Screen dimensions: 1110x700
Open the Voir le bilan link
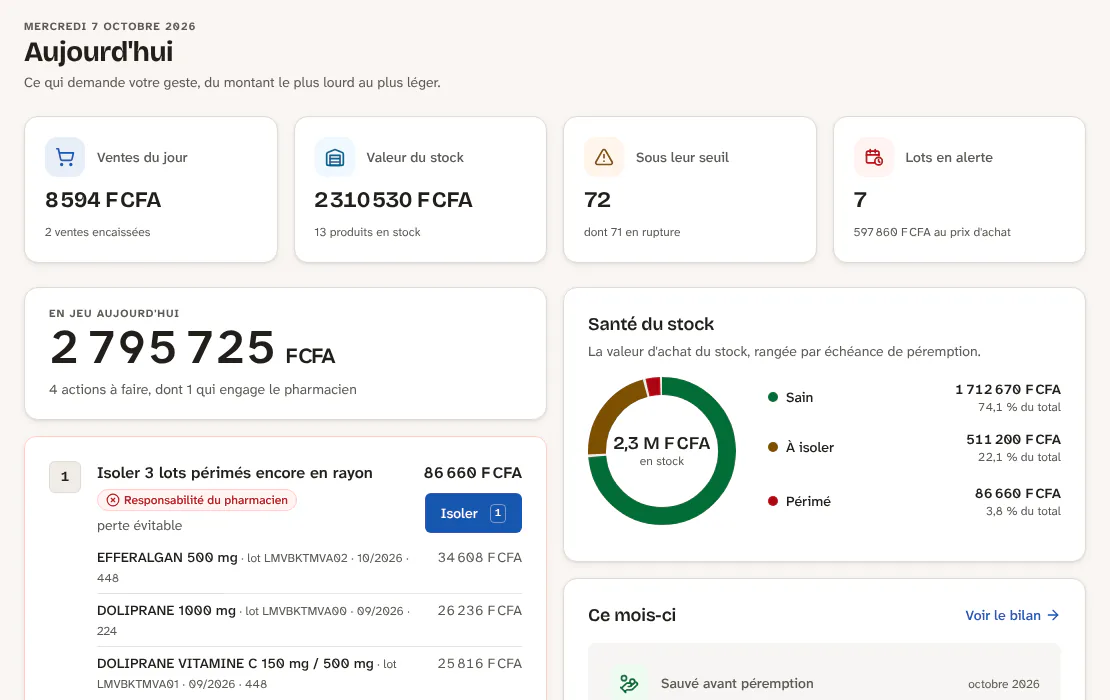coord(1012,615)
